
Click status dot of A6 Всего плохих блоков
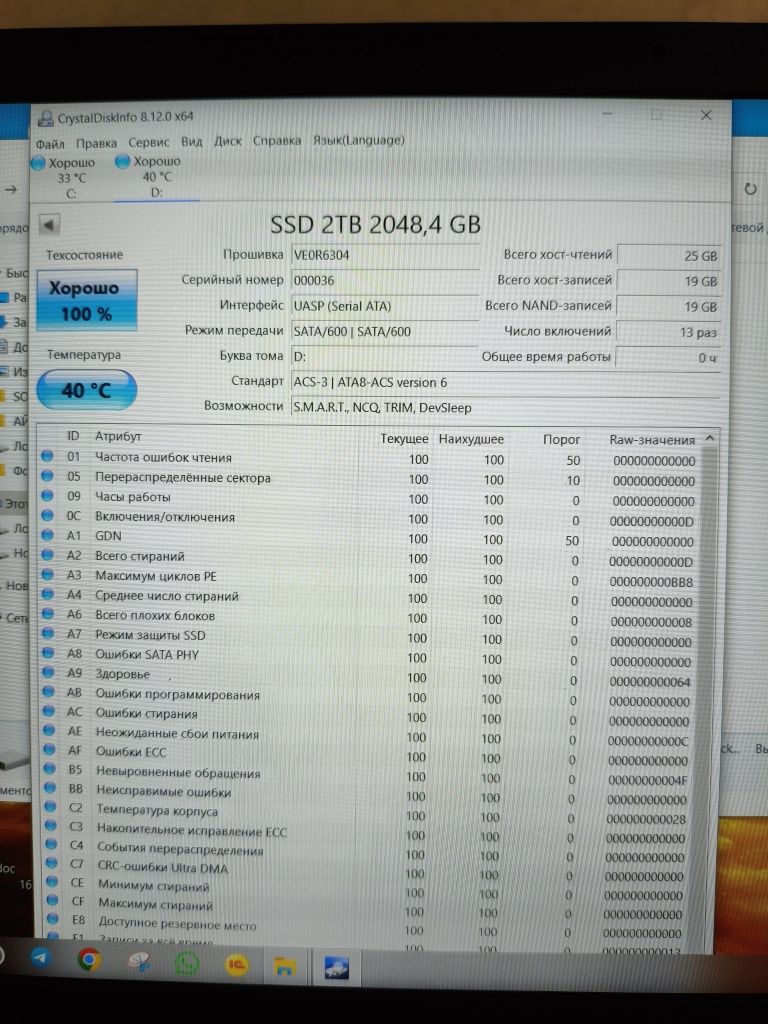[x=47, y=614]
